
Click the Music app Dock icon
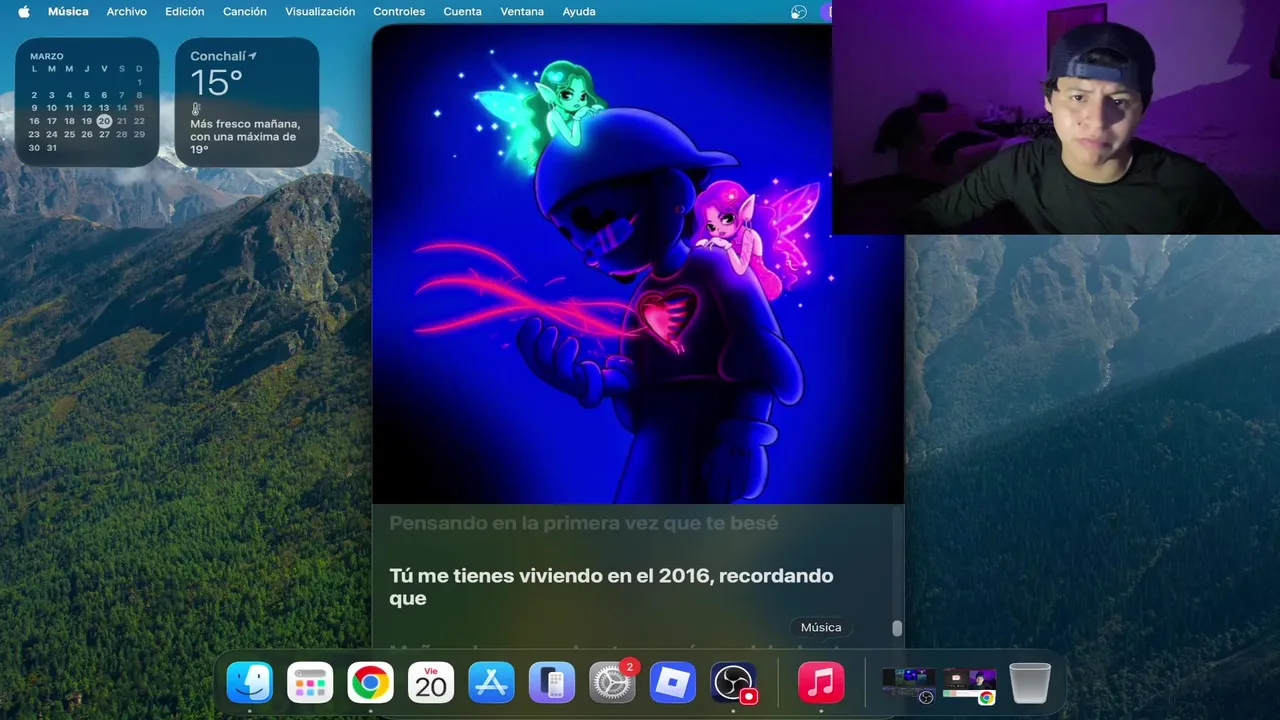point(821,684)
